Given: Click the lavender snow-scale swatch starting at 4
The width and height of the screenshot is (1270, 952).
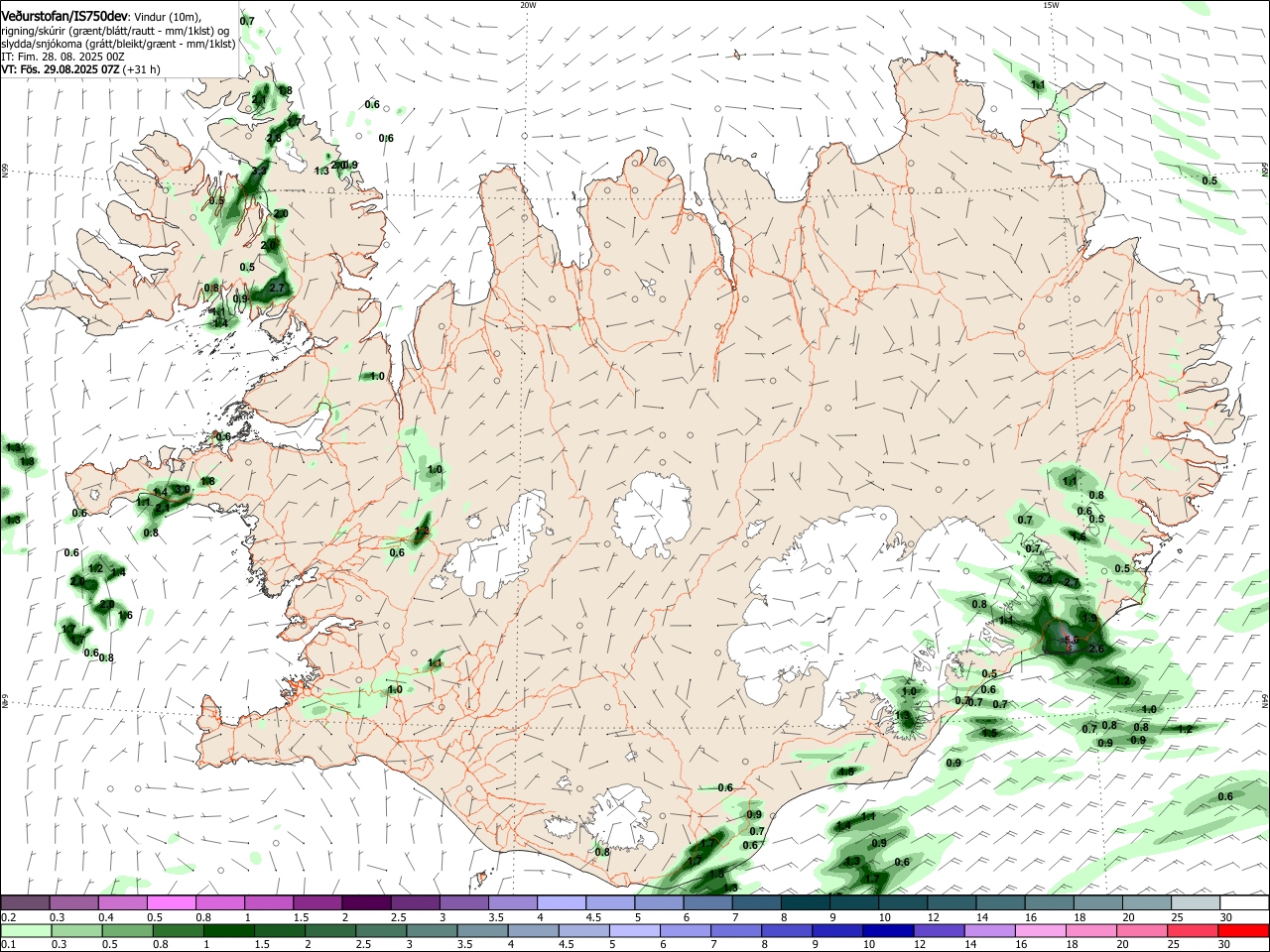Looking at the screenshot, I should coord(562,903).
